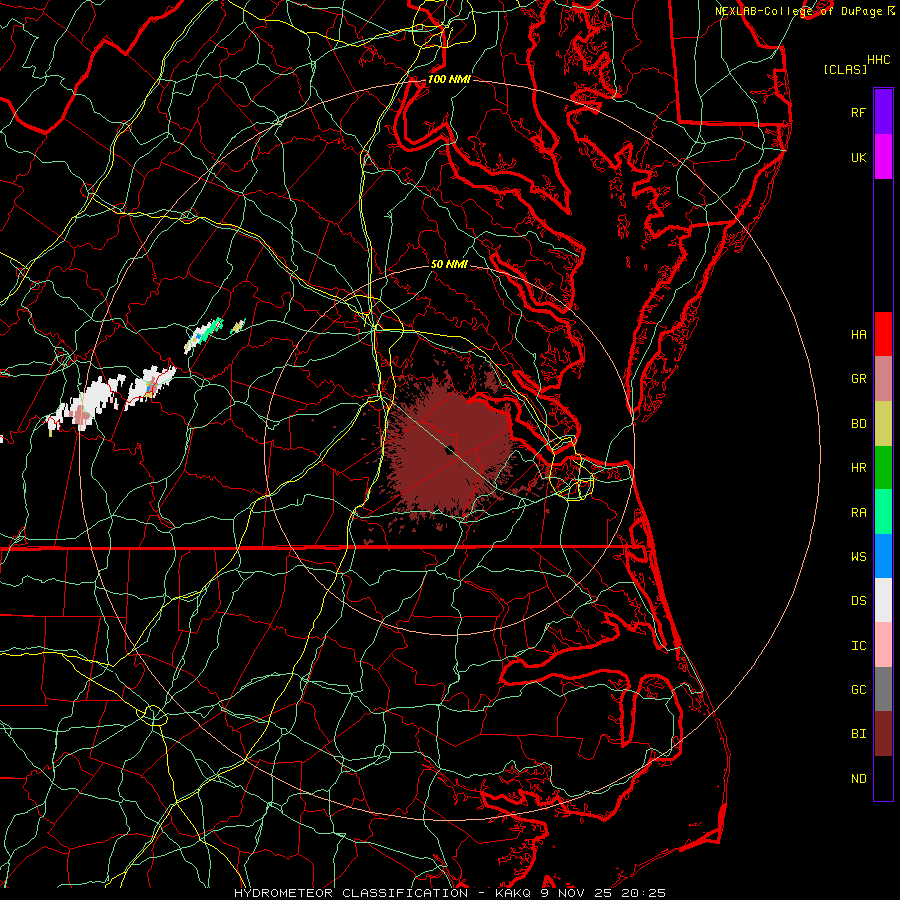Screen dimensions: 900x900
Task: Click the "HA" legend label
Action: tap(858, 334)
